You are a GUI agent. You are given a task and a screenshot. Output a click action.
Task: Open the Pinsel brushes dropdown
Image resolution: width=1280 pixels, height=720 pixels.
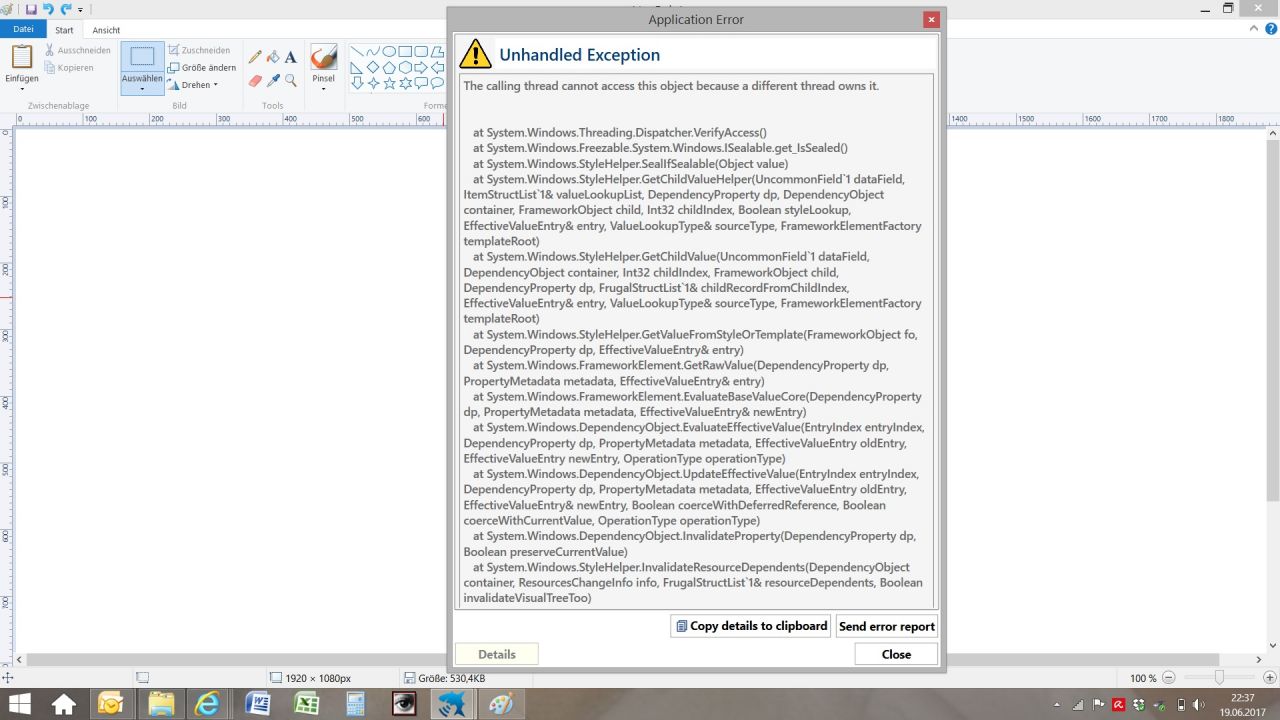click(x=323, y=88)
